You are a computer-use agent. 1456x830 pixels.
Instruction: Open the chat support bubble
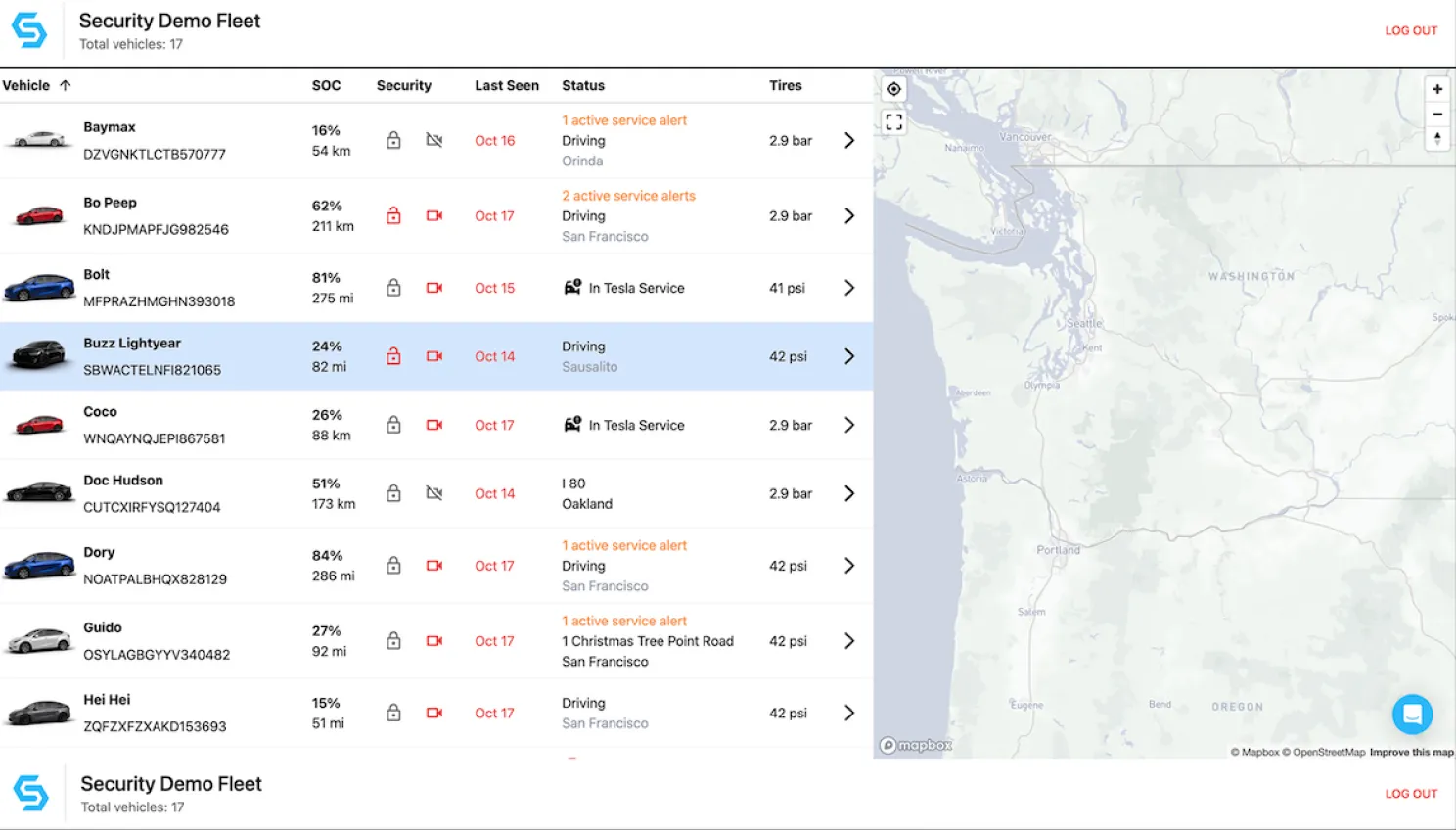[1412, 715]
